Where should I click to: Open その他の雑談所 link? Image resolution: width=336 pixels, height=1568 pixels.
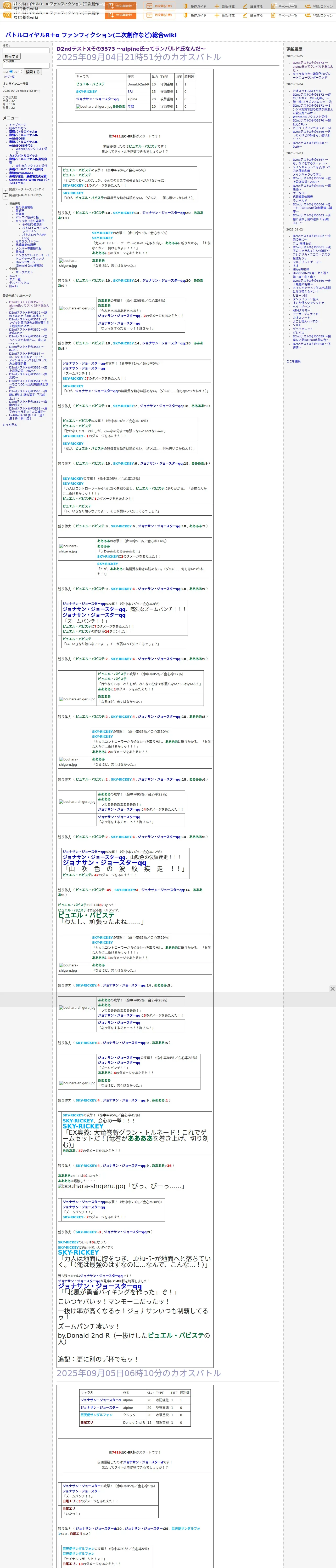coord(32,224)
